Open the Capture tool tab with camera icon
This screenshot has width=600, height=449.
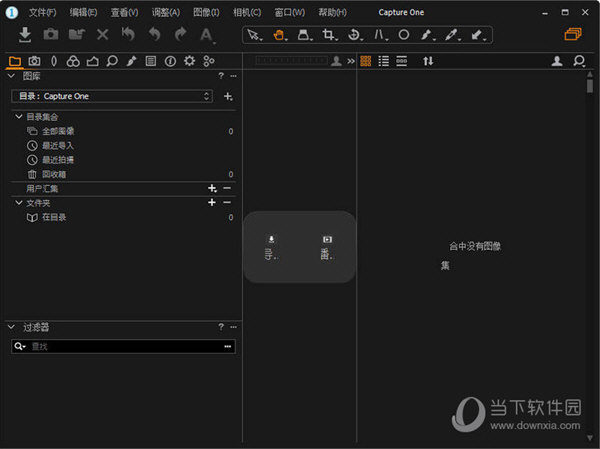point(34,61)
